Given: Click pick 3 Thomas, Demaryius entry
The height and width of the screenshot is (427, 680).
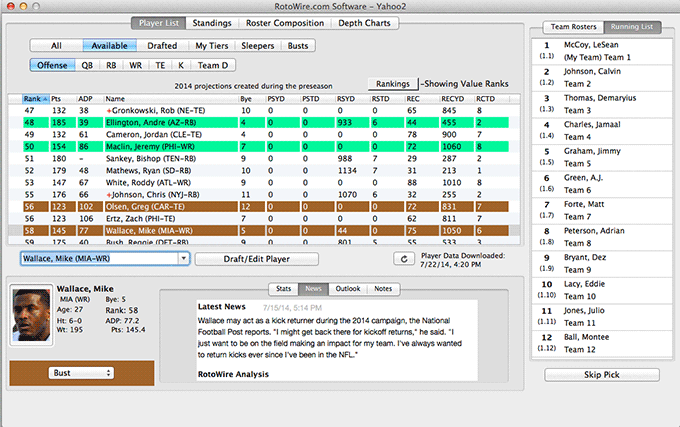Looking at the screenshot, I should coord(602,104).
